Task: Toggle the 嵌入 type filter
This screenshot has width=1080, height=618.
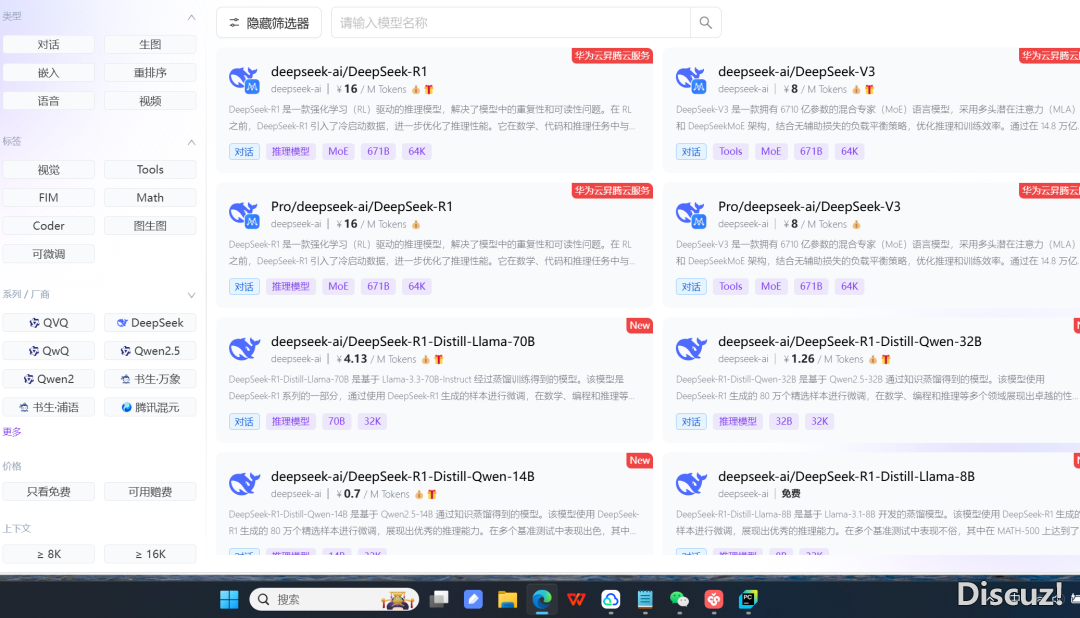Action: (48, 73)
